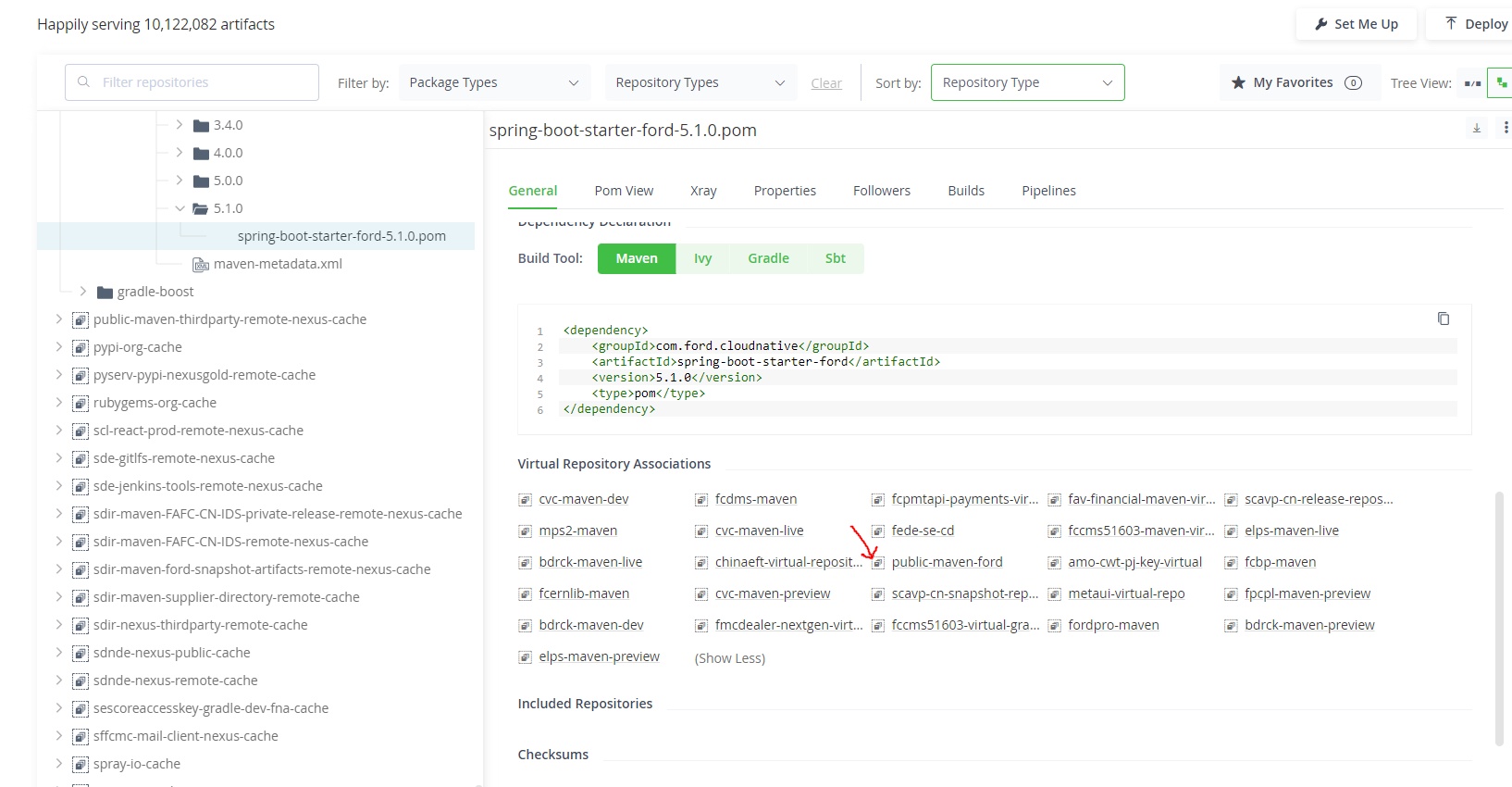Image resolution: width=1512 pixels, height=787 pixels.
Task: Click icon beside fede-se-cd virtual repository
Action: (877, 531)
